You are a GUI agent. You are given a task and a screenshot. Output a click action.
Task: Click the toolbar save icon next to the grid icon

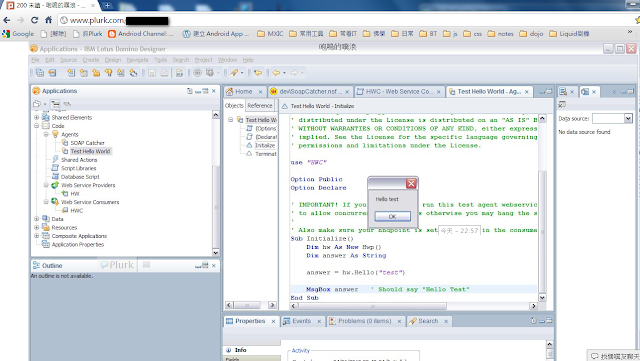tap(52, 73)
